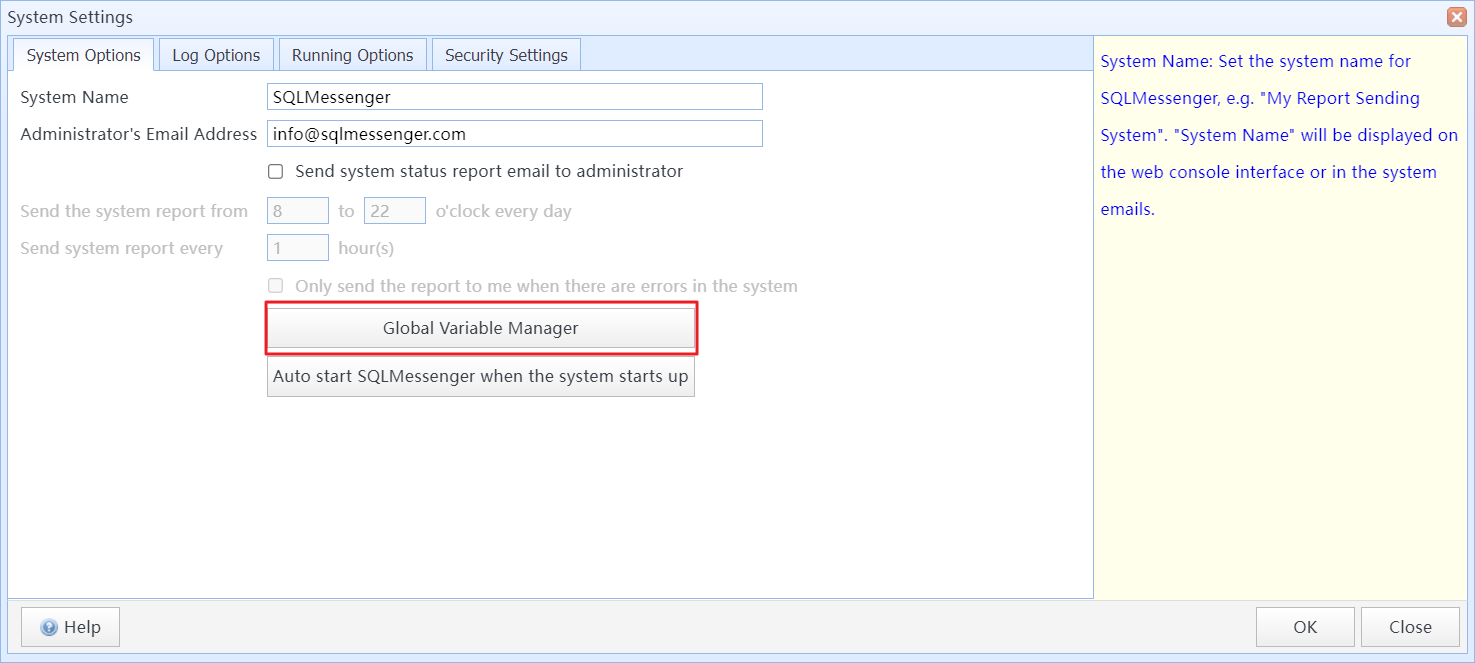Open the Security Settings tab
Viewport: 1475px width, 663px height.
click(x=506, y=55)
